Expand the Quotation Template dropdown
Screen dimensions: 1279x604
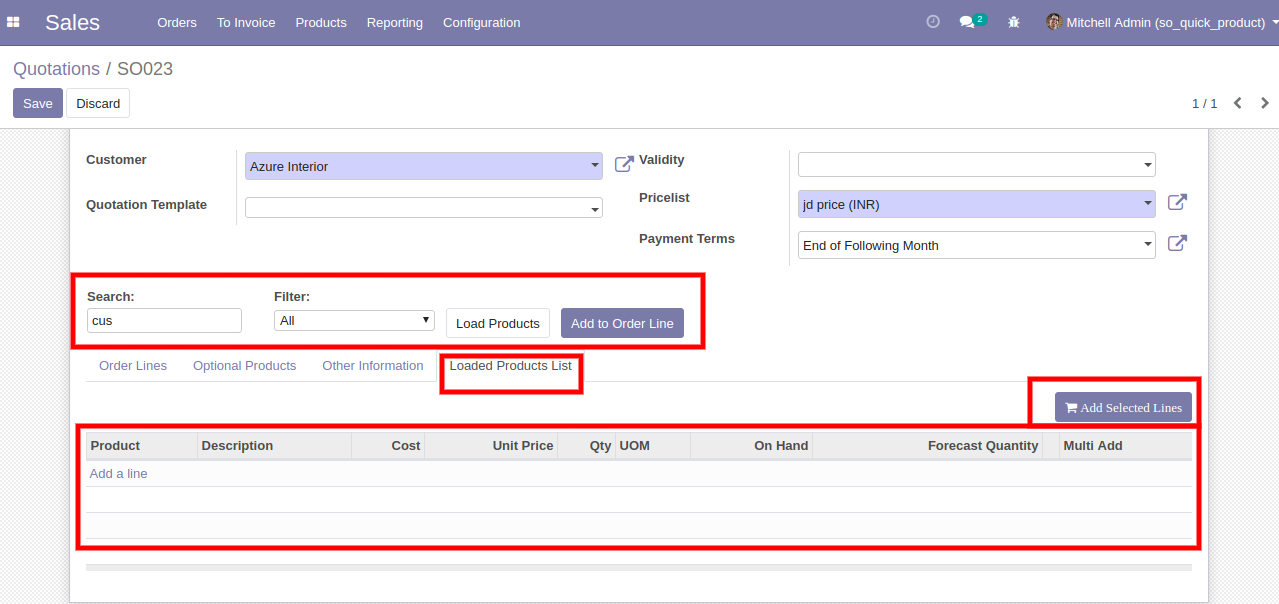click(x=595, y=209)
